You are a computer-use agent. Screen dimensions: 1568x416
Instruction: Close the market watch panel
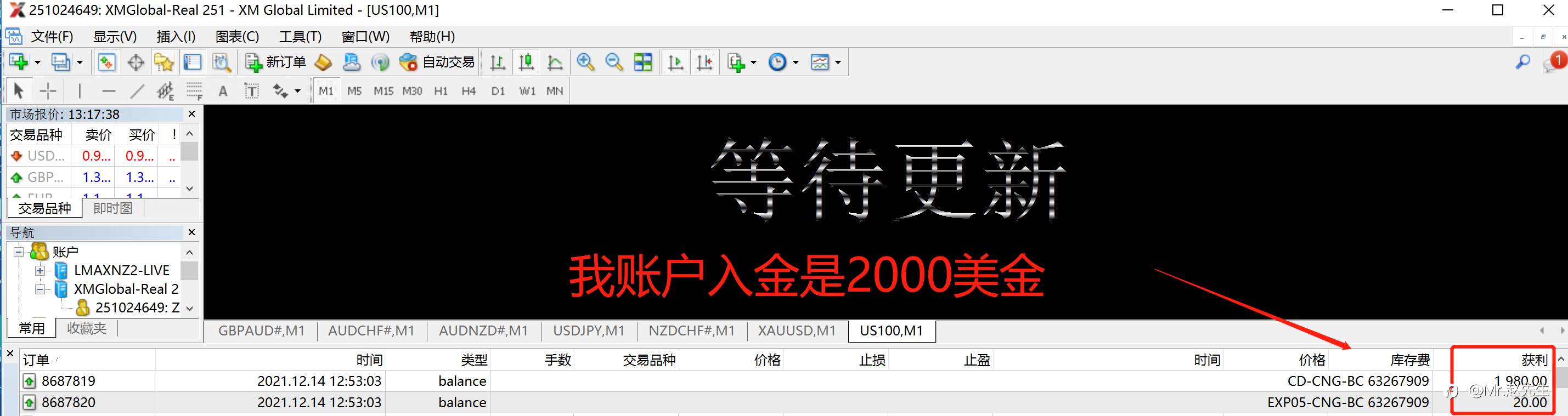tap(191, 114)
